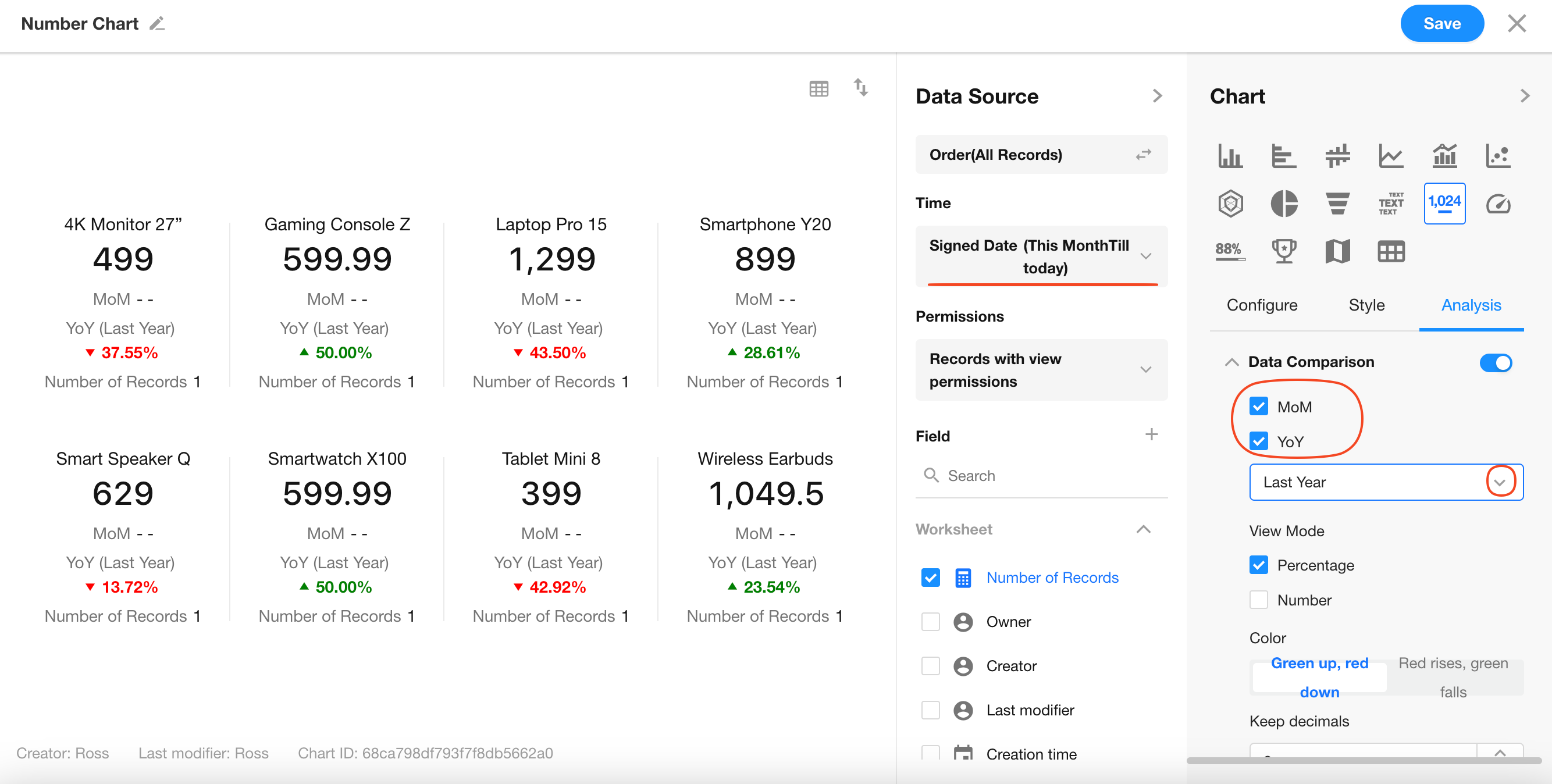
Task: Uncheck the MoM checkbox
Action: [1259, 407]
